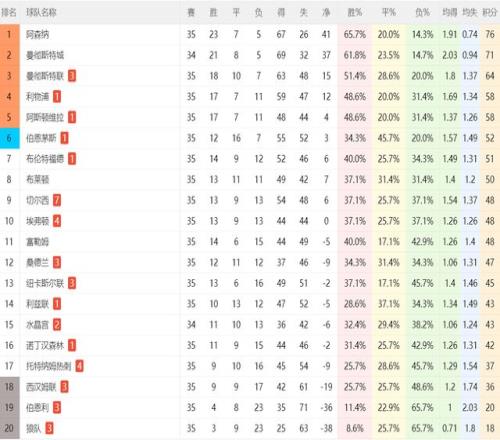Viewport: 500px width, 440px height.
Task: Click the 排名 ranking column header
Action: click(9, 13)
